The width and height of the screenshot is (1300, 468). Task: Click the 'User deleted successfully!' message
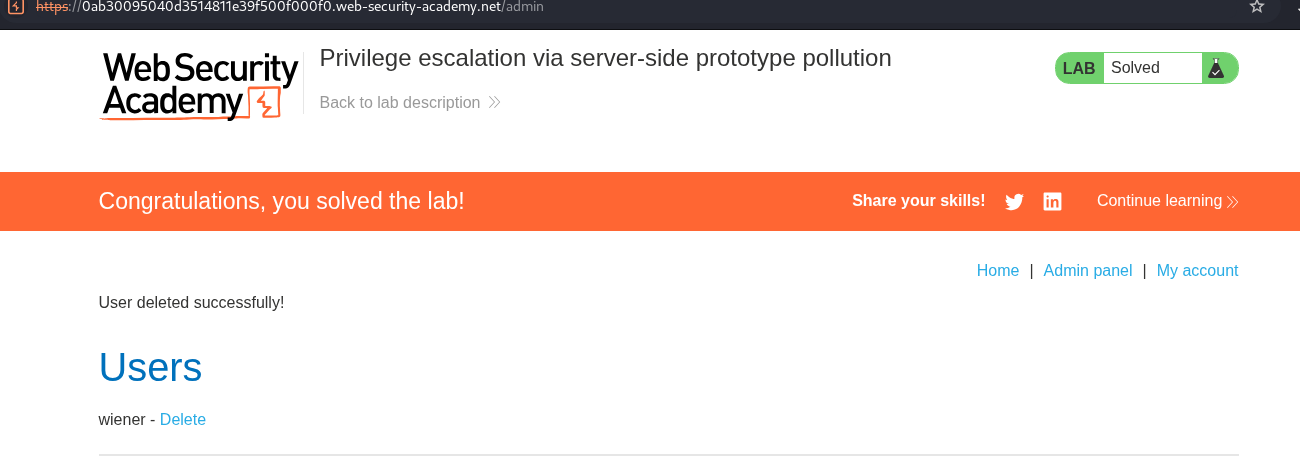[191, 302]
